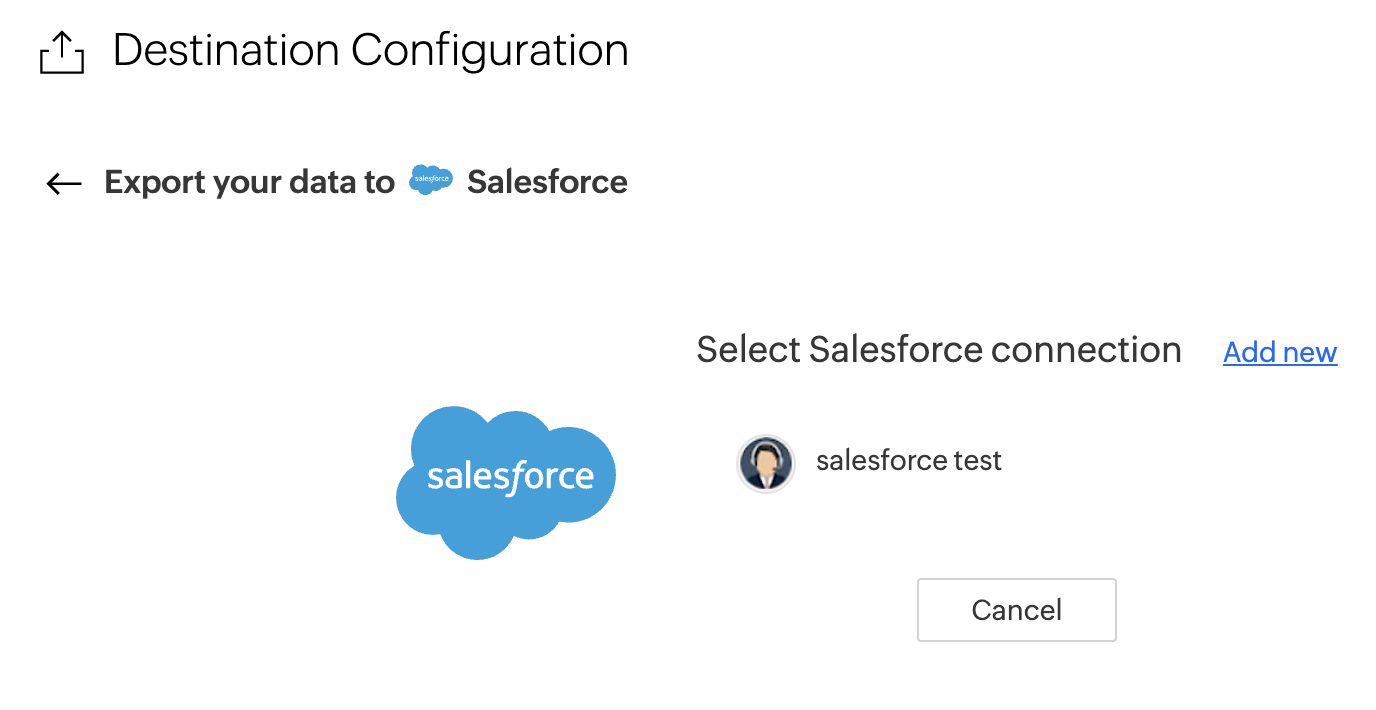Viewport: 1376px width, 710px height.
Task: Click the word "Destination" in the title
Action: [x=225, y=50]
